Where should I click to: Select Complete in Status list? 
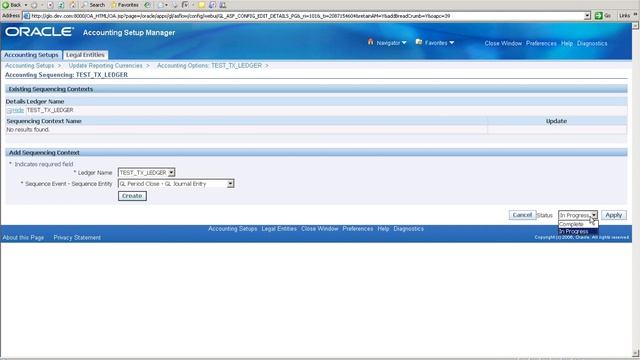[578, 224]
